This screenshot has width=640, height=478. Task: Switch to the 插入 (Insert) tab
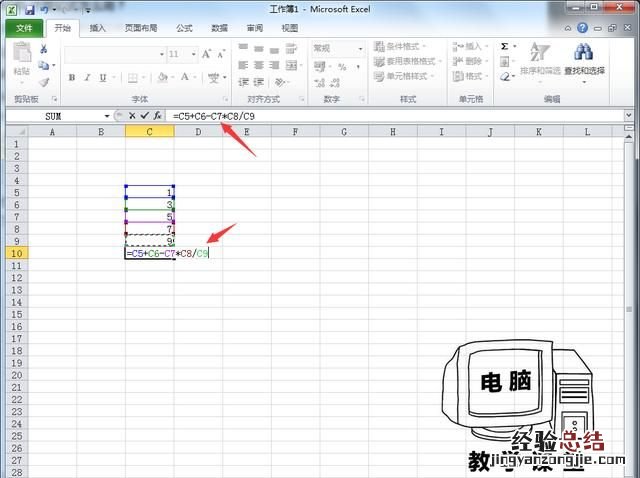(x=98, y=29)
